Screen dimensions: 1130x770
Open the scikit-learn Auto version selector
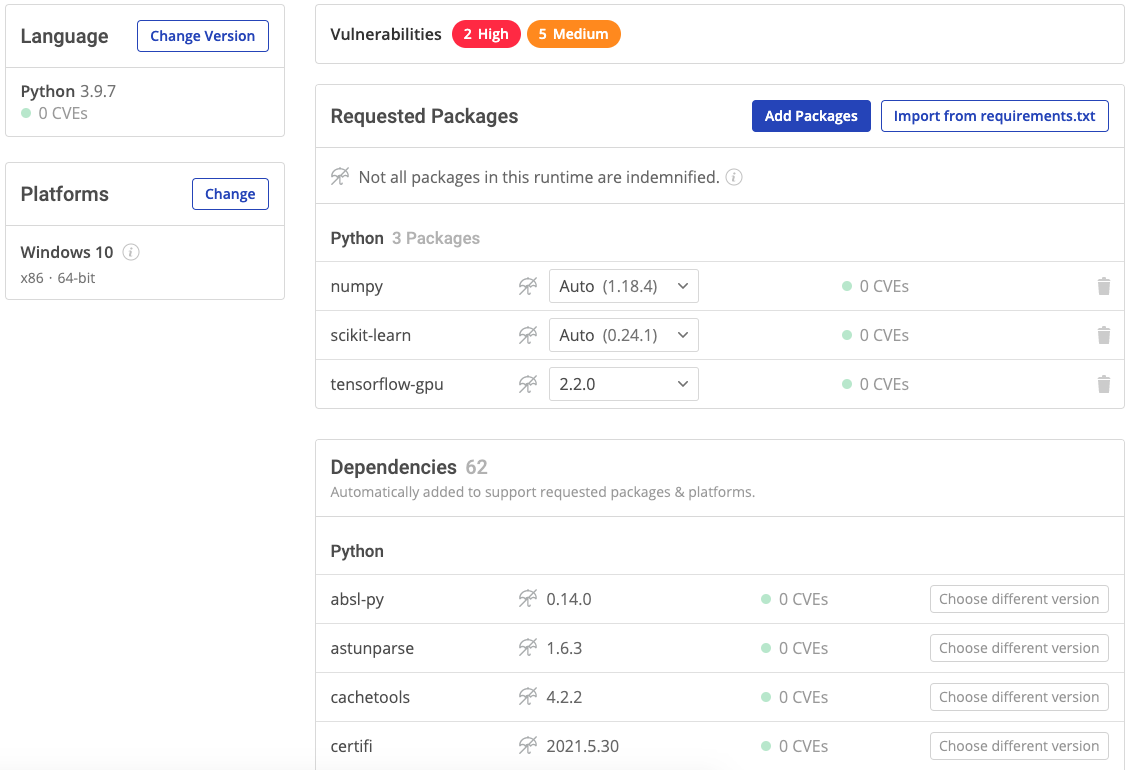623,335
